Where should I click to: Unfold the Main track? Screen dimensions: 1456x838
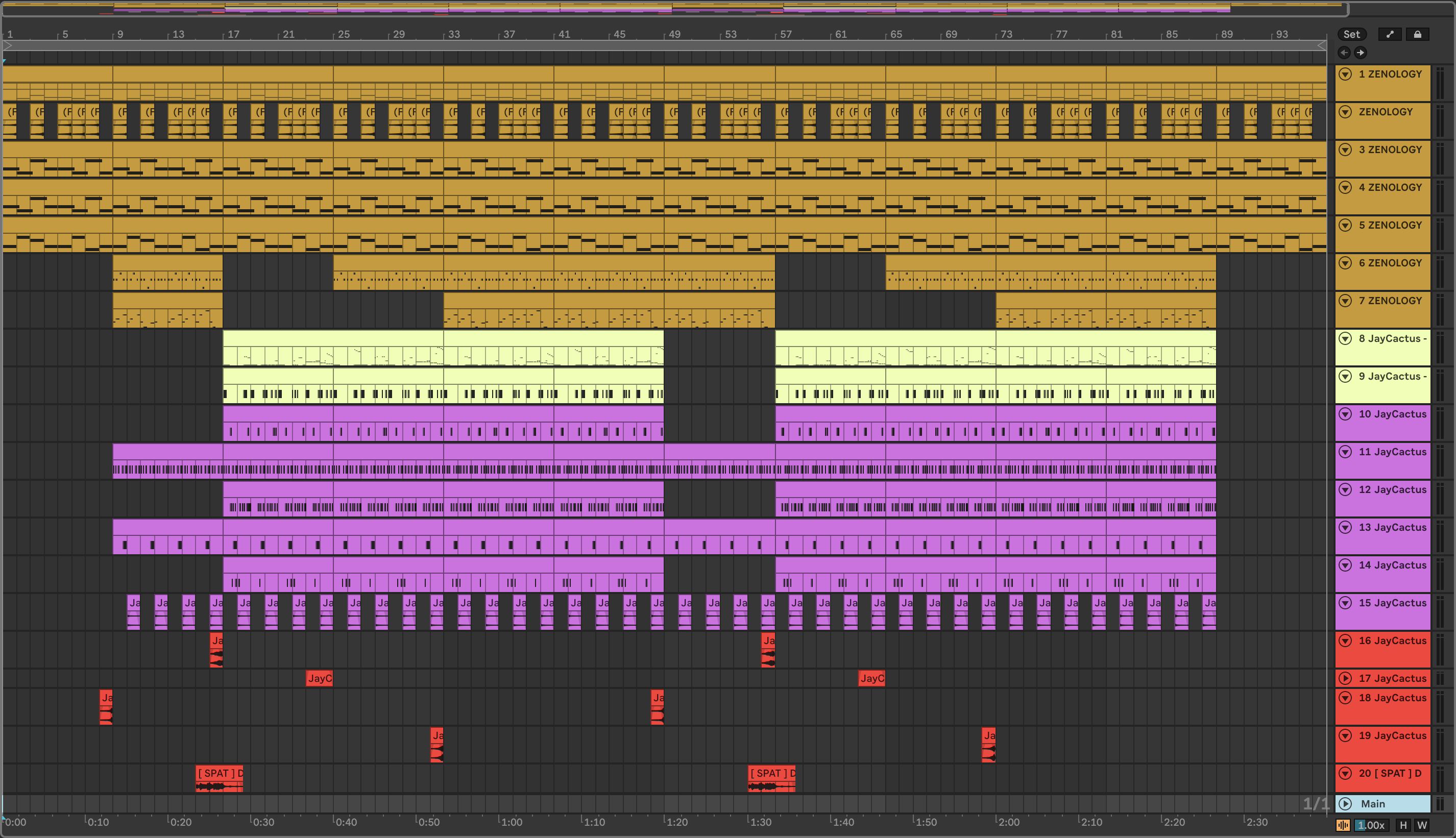[1345, 803]
